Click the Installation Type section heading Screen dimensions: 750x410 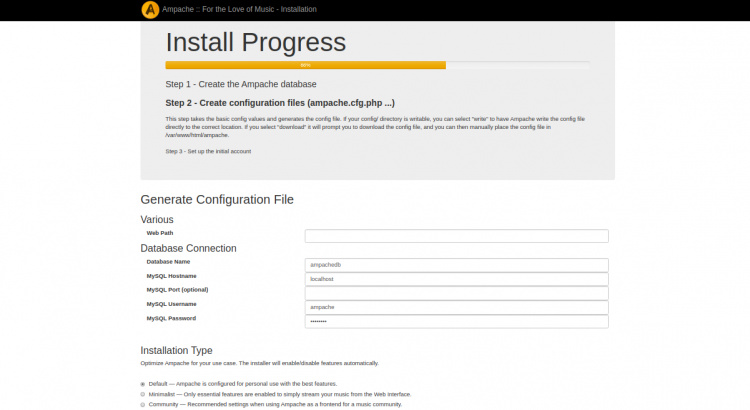(176, 351)
